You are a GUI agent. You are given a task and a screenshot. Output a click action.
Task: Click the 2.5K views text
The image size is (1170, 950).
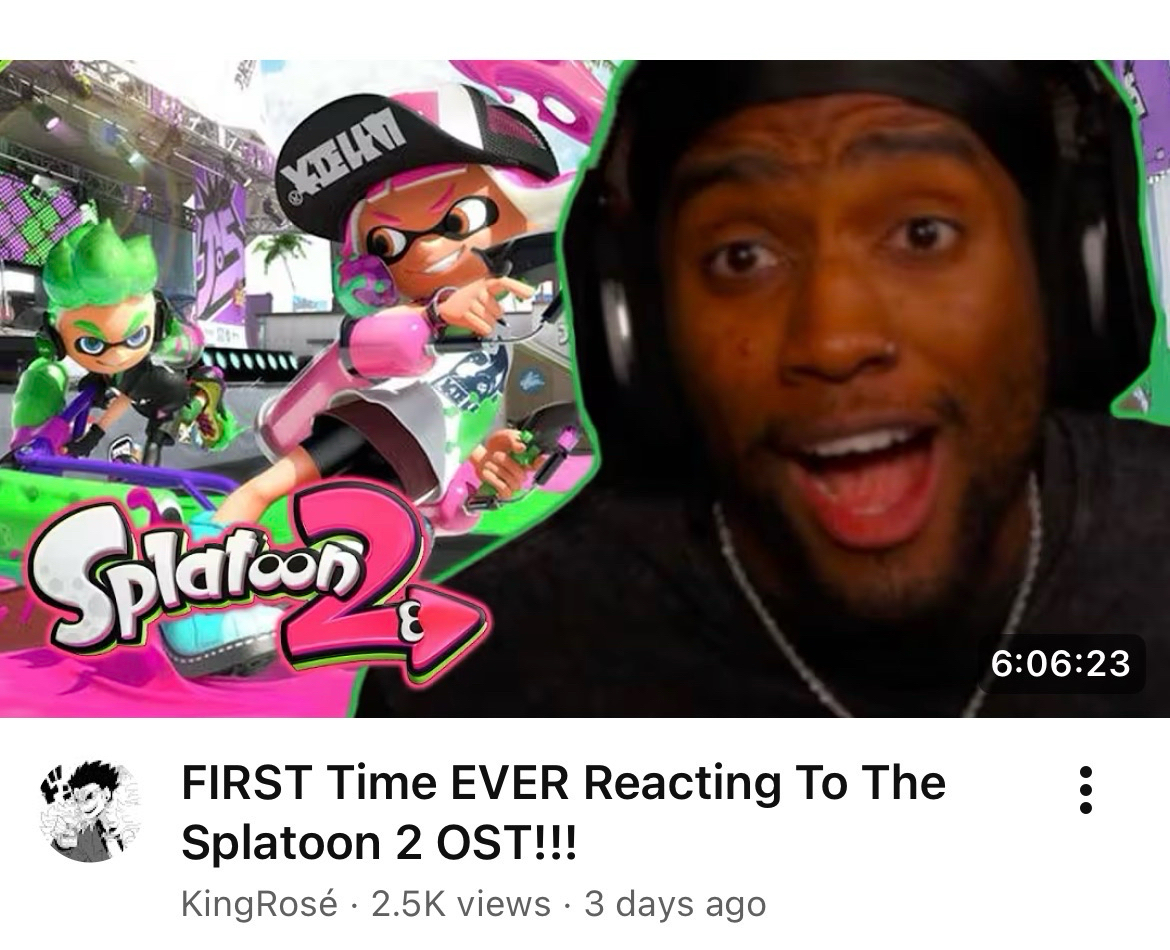[x=460, y=904]
